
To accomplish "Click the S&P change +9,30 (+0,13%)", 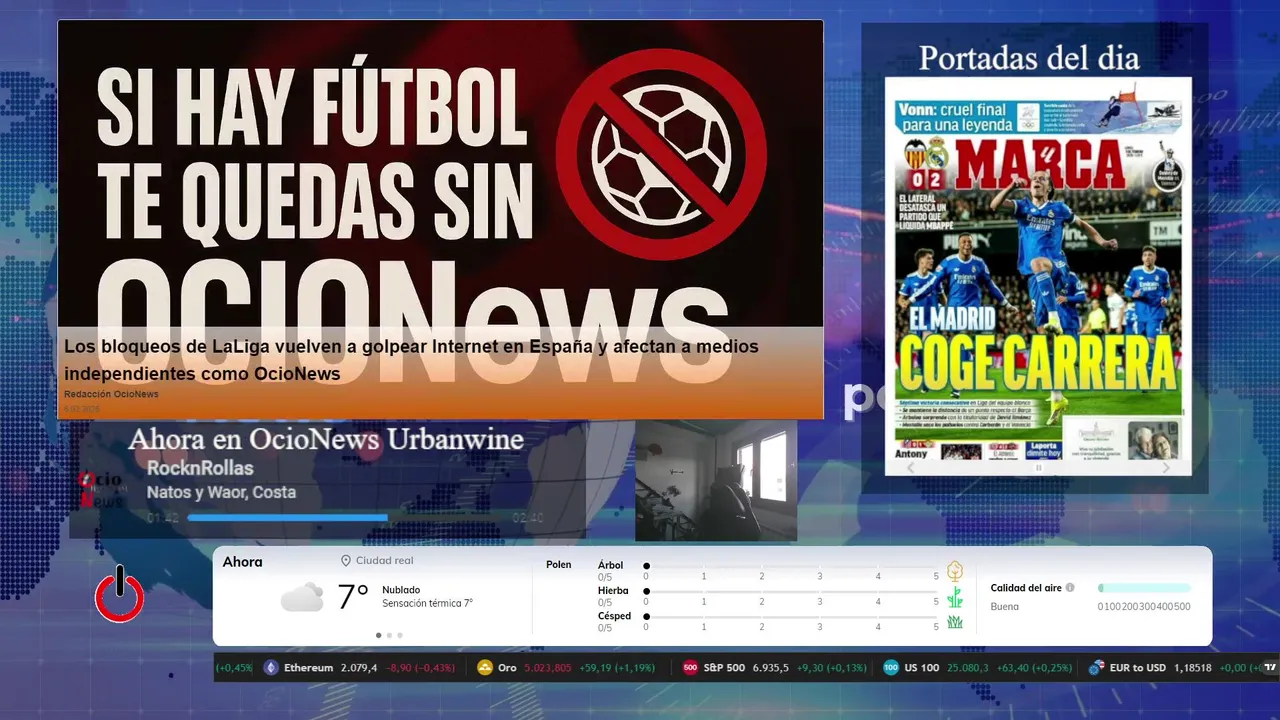I will tap(832, 668).
